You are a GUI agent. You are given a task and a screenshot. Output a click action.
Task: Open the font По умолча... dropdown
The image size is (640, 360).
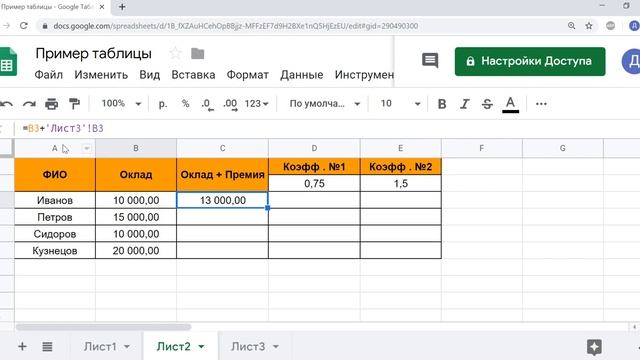[324, 104]
